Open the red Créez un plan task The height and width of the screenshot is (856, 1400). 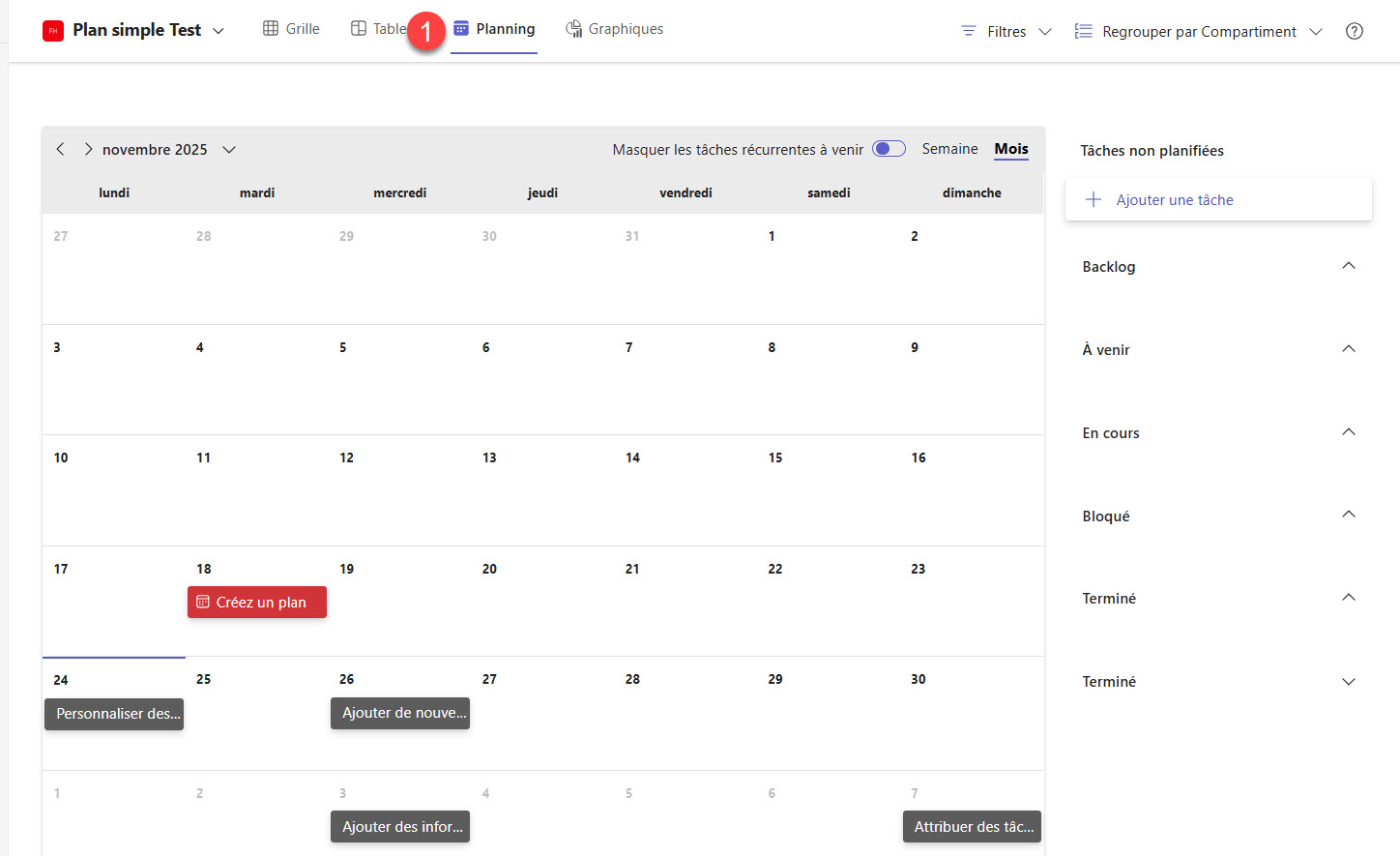pos(257,602)
